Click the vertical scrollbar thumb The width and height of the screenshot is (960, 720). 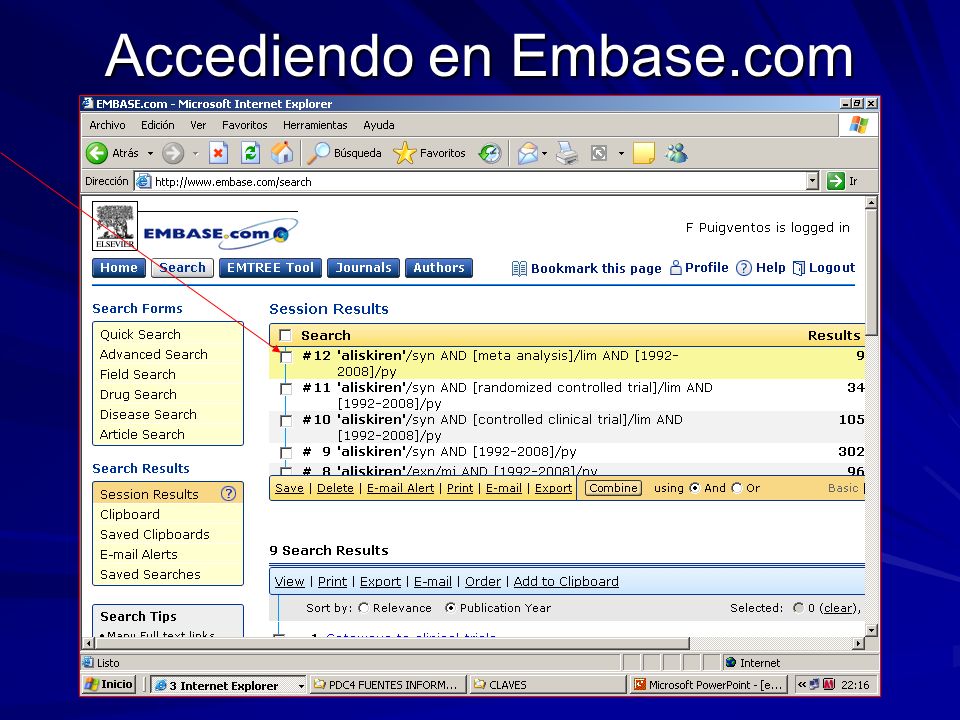coord(872,272)
